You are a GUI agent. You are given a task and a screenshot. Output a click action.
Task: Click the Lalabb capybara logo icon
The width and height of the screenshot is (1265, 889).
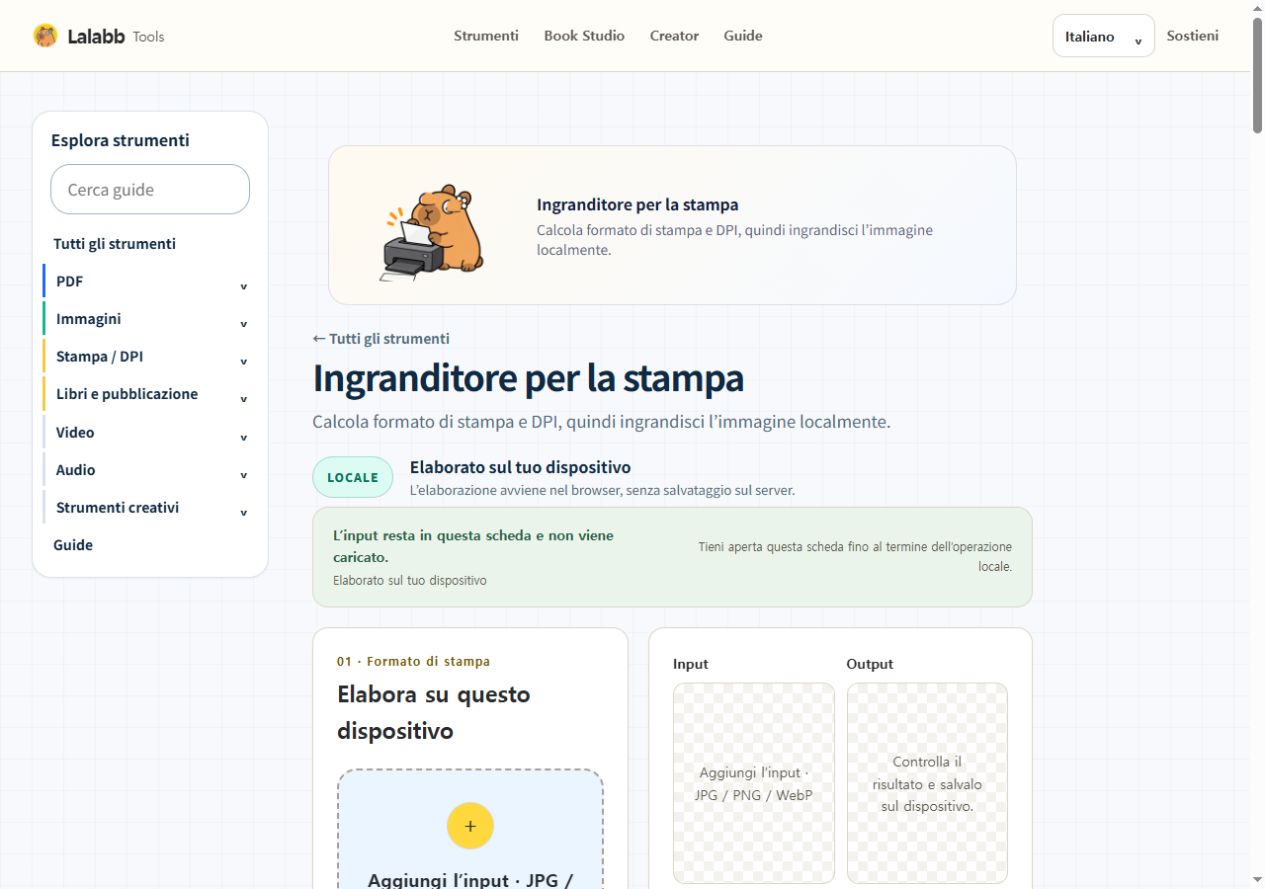(x=45, y=36)
